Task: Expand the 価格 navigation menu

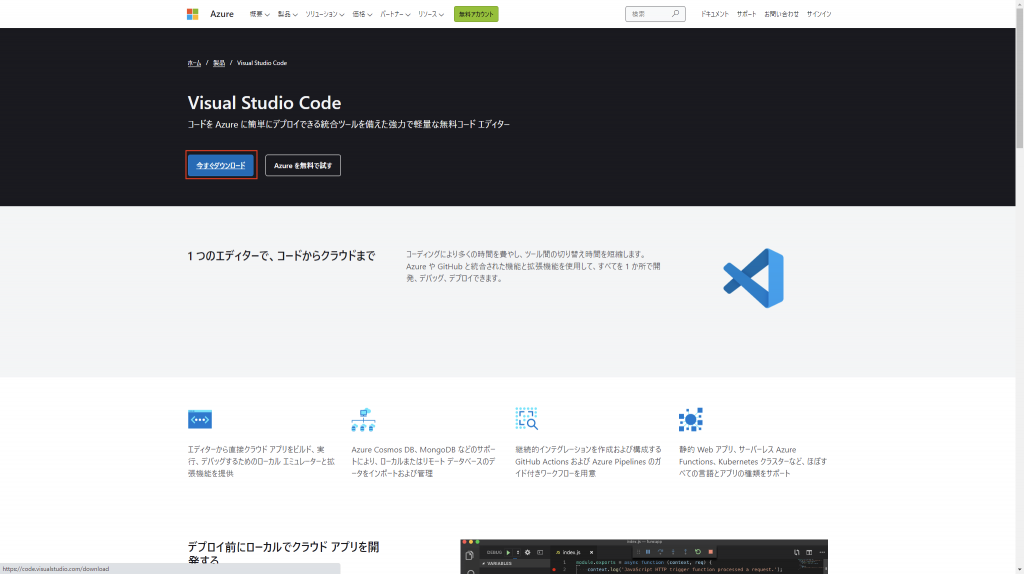Action: pos(362,14)
